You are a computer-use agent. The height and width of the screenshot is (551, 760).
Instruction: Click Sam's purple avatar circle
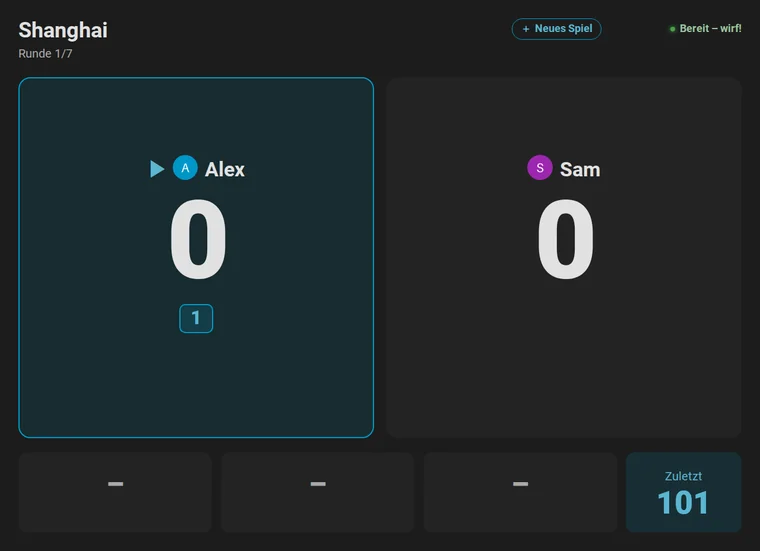pyautogui.click(x=540, y=168)
